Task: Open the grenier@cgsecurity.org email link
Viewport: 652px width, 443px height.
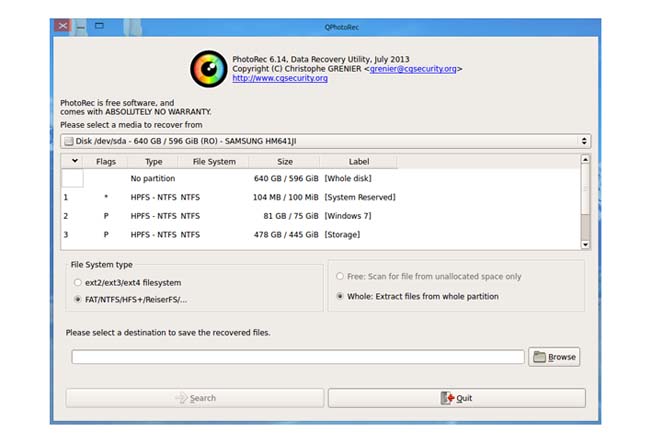Action: tap(413, 69)
